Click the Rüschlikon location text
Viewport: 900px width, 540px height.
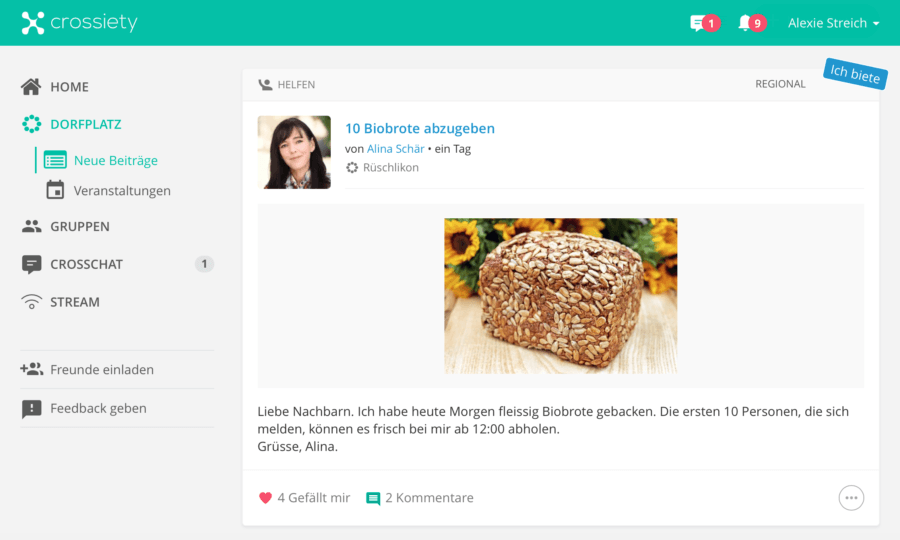[x=390, y=168]
